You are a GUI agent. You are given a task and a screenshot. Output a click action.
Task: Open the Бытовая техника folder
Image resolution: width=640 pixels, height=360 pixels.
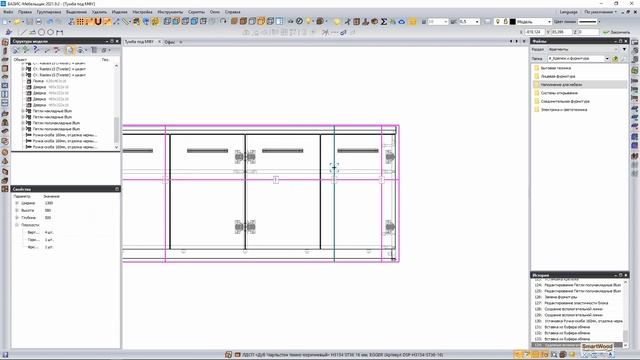[x=556, y=68]
